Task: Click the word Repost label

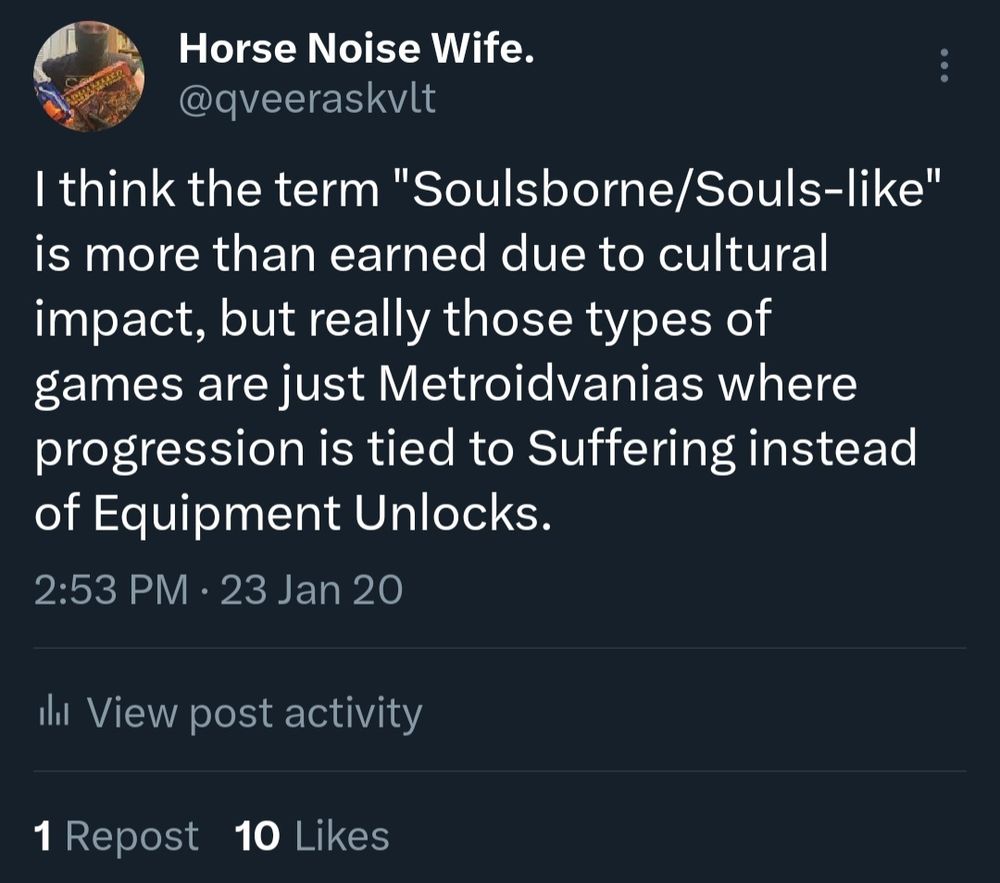Action: point(132,835)
